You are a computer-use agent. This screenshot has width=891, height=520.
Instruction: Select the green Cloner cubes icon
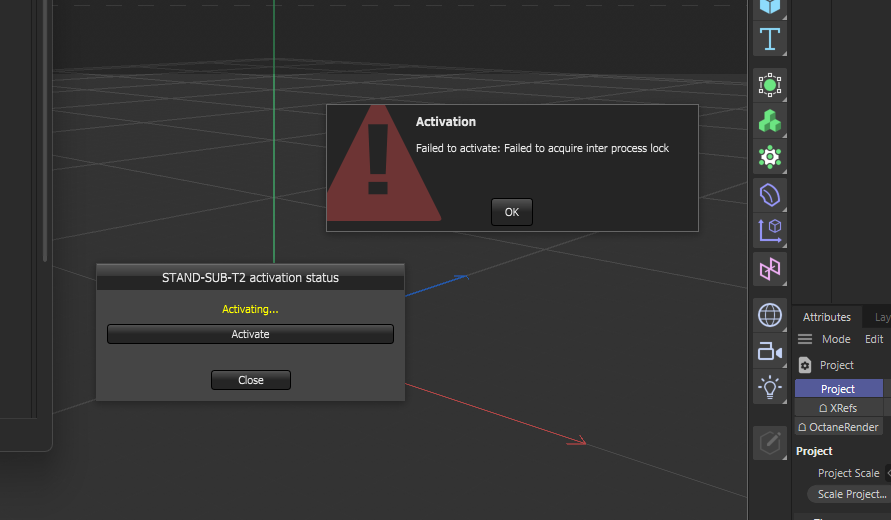(770, 121)
